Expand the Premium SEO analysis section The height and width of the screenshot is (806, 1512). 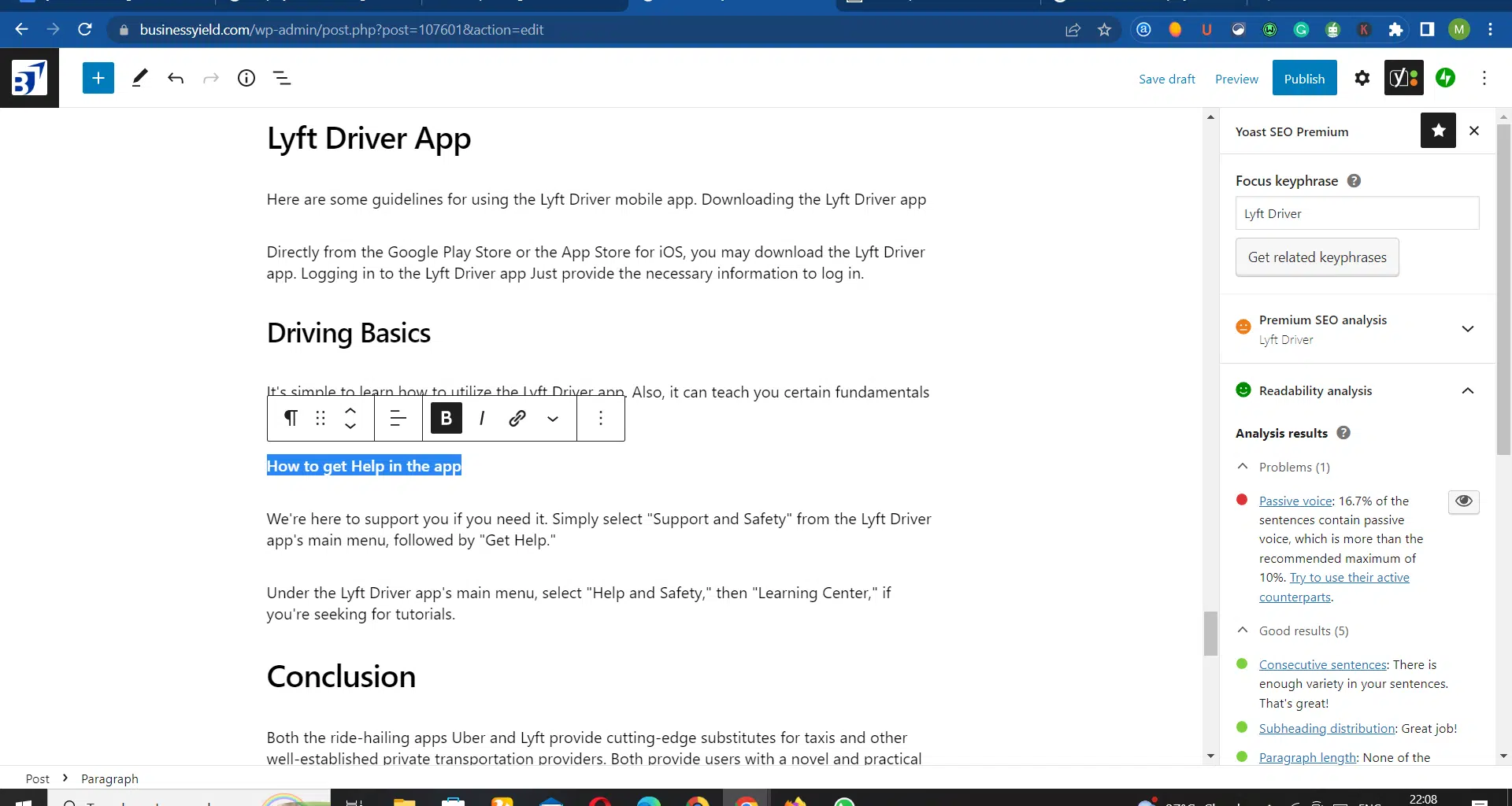pyautogui.click(x=1467, y=329)
